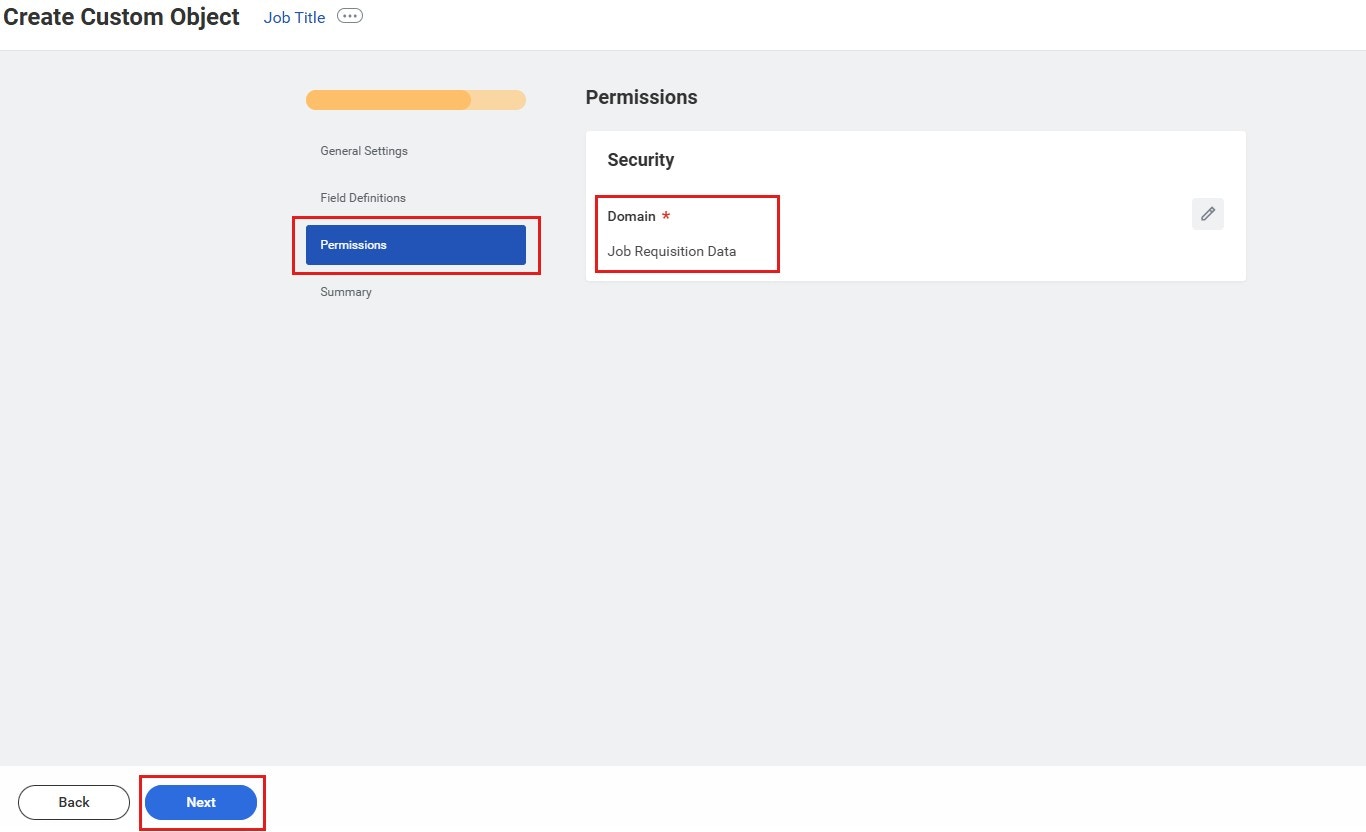
Task: Click the edit icon for Job Requisition Data domain
Action: 1207,213
